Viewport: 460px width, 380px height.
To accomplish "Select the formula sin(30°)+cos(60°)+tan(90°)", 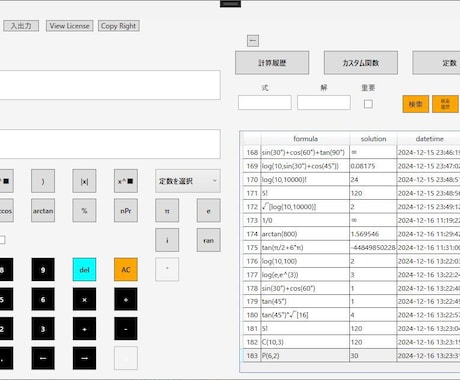I will 305,152.
